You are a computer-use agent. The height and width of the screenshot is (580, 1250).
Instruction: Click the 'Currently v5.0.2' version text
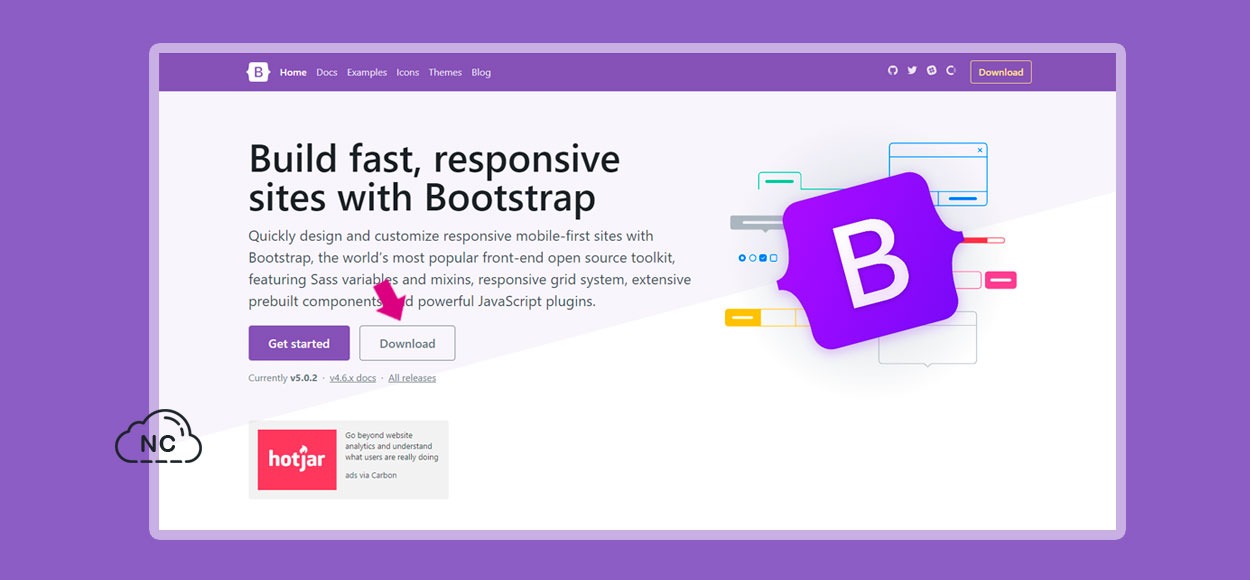coord(283,378)
